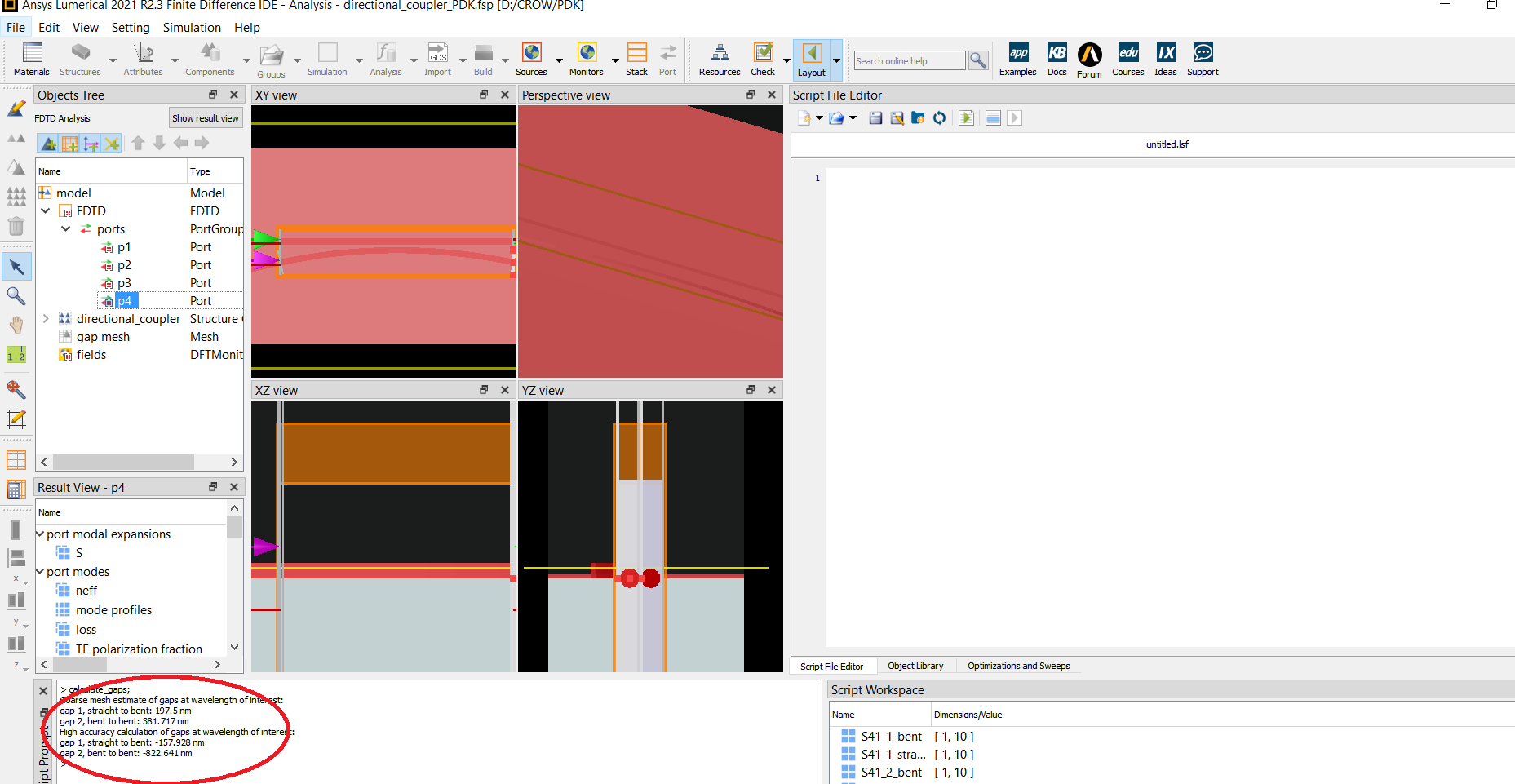Image resolution: width=1515 pixels, height=784 pixels.
Task: Collapse the ports group node
Action: 66,228
